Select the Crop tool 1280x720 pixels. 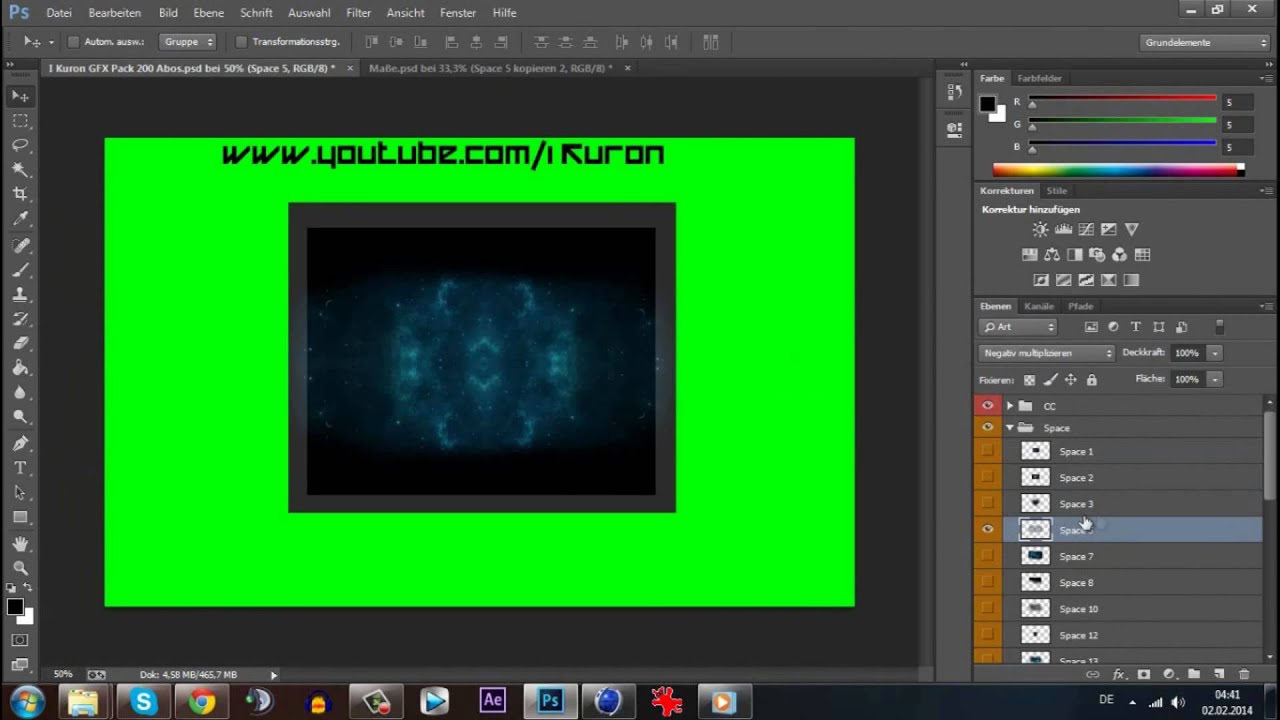pyautogui.click(x=20, y=194)
